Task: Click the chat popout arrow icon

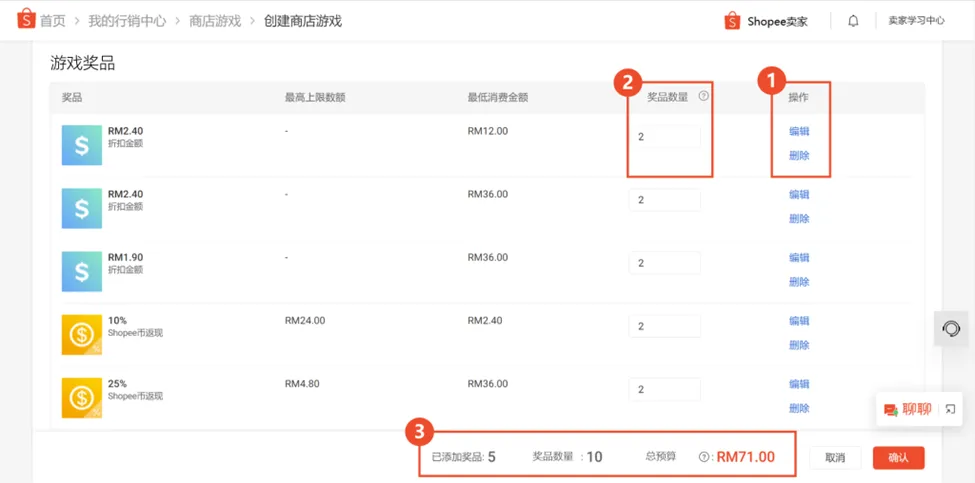Action: [950, 409]
